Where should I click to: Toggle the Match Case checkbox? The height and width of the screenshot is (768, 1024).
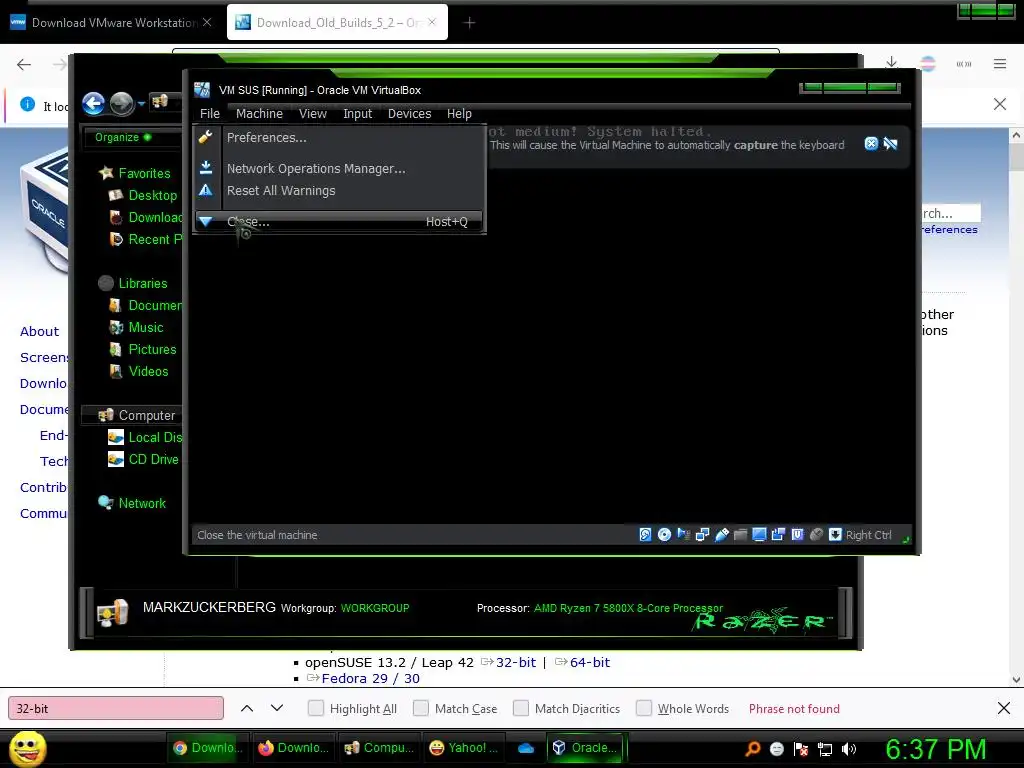point(421,708)
